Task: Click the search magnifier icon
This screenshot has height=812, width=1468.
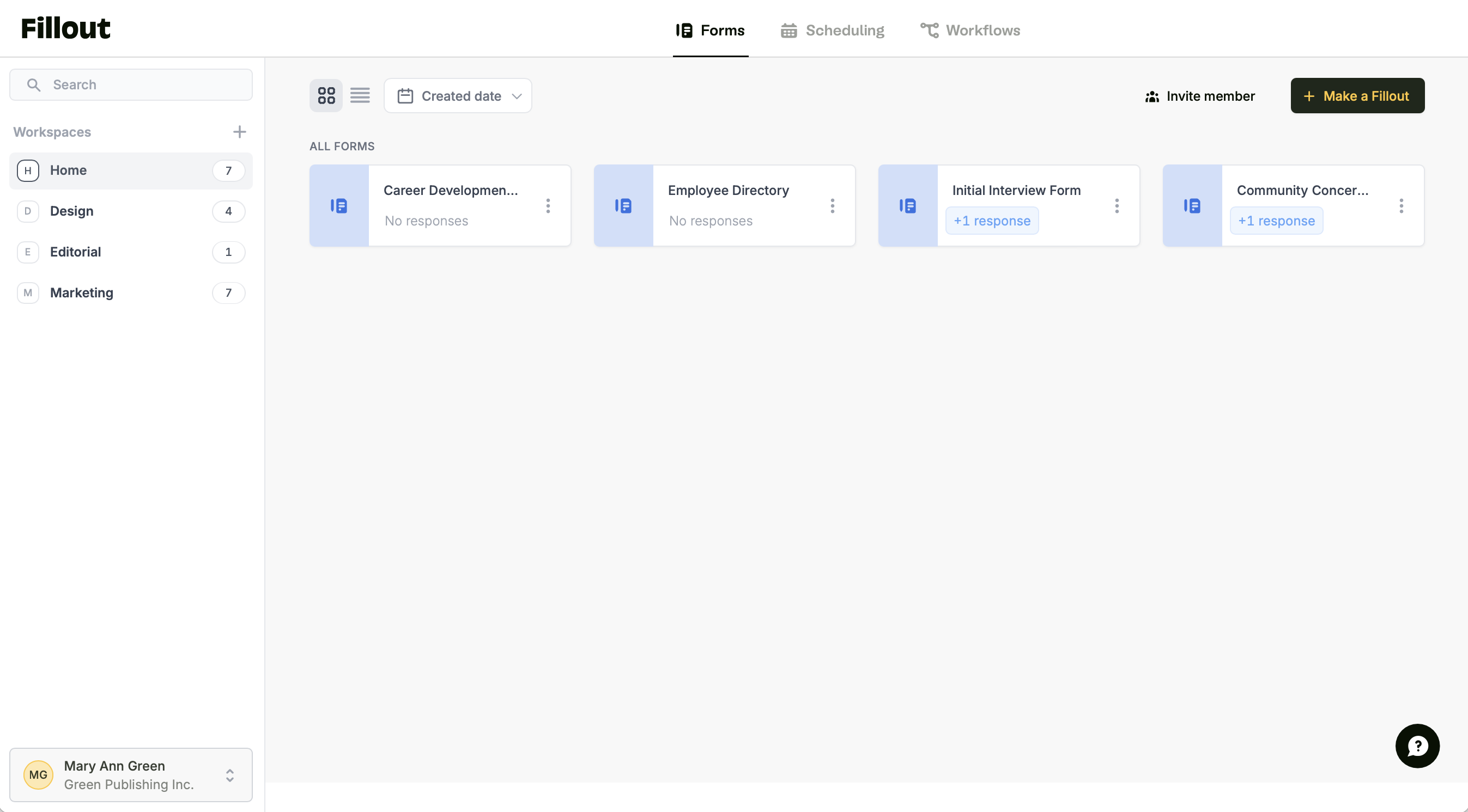Action: (34, 85)
